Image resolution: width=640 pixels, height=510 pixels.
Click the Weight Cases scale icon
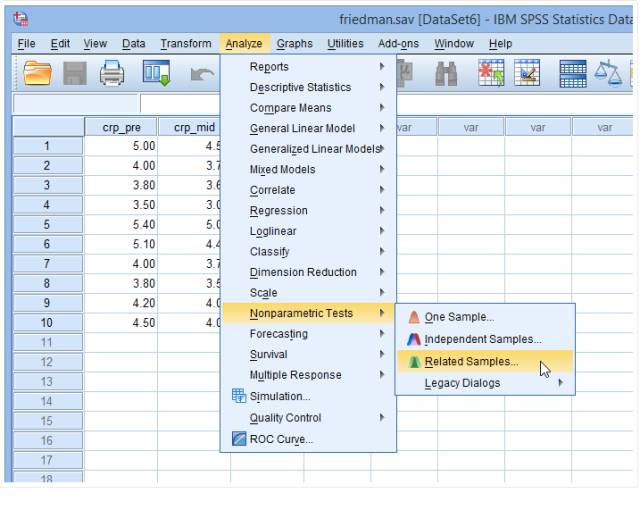pos(608,73)
